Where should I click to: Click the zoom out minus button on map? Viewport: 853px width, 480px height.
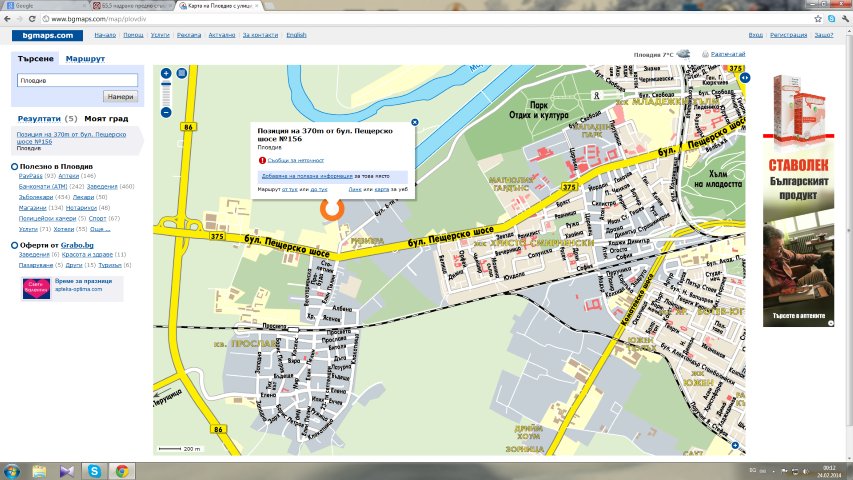(x=166, y=112)
